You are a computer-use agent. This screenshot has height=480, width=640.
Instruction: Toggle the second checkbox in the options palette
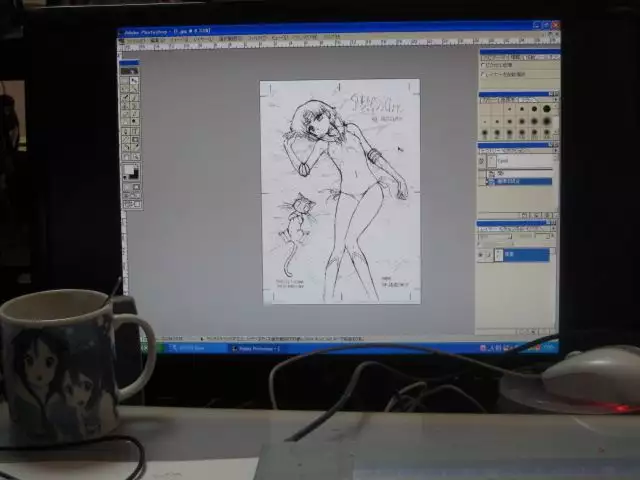484,74
